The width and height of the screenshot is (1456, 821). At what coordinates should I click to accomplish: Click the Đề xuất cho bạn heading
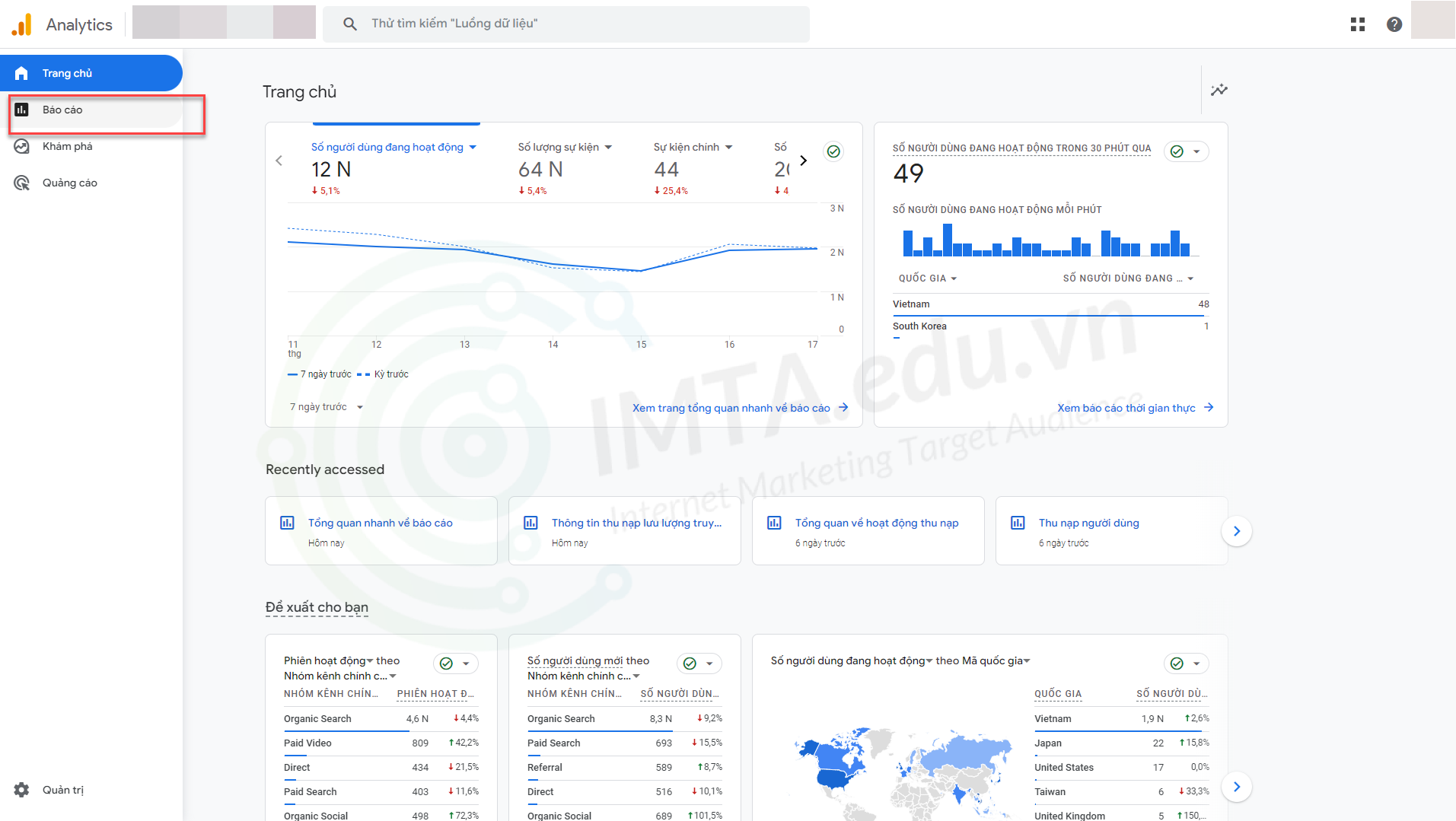point(317,607)
